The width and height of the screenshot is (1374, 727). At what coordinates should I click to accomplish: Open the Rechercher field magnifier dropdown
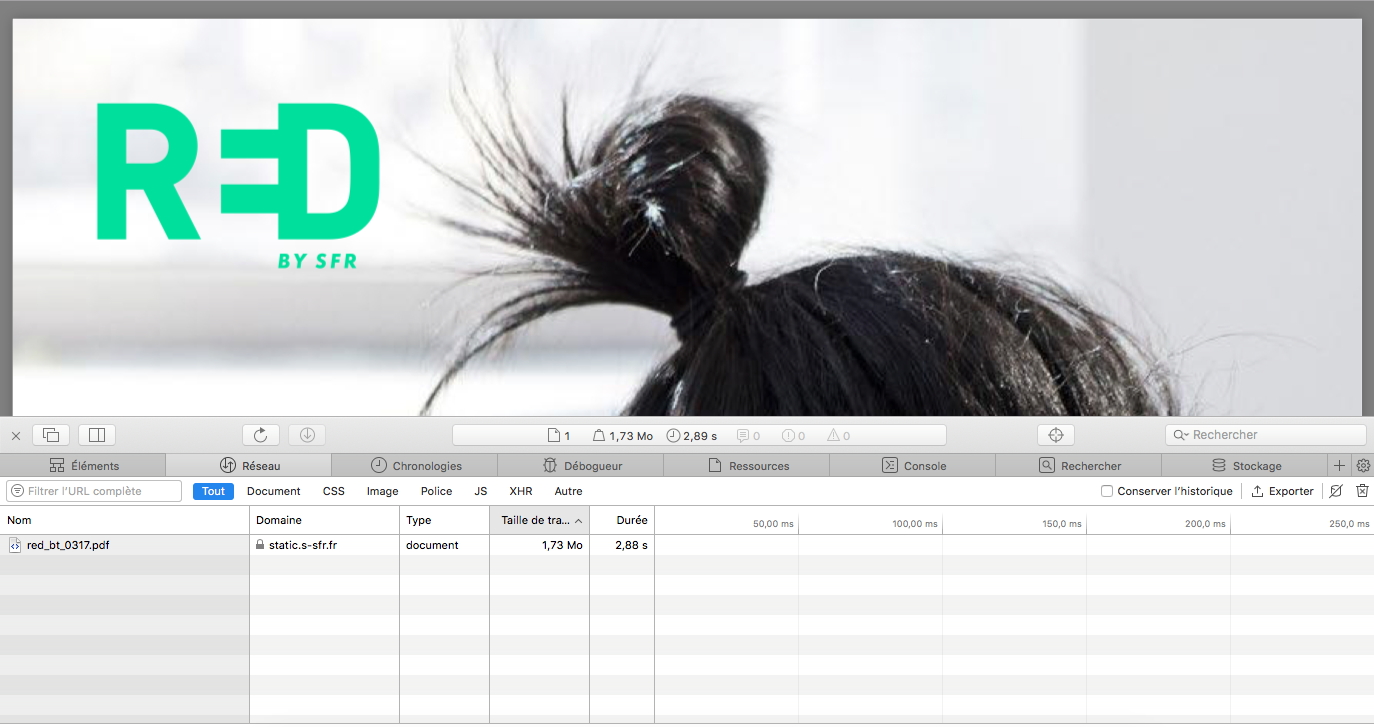click(x=1181, y=435)
